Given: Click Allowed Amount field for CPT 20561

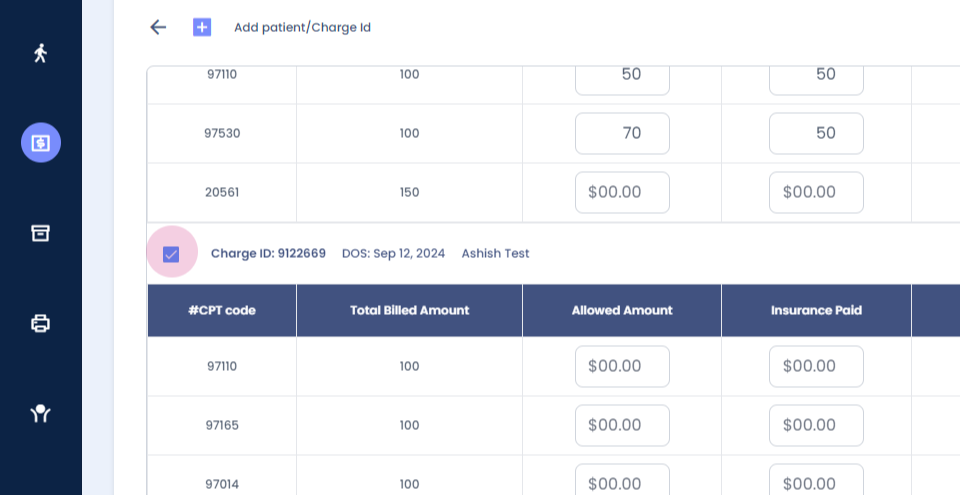Looking at the screenshot, I should coord(622,192).
